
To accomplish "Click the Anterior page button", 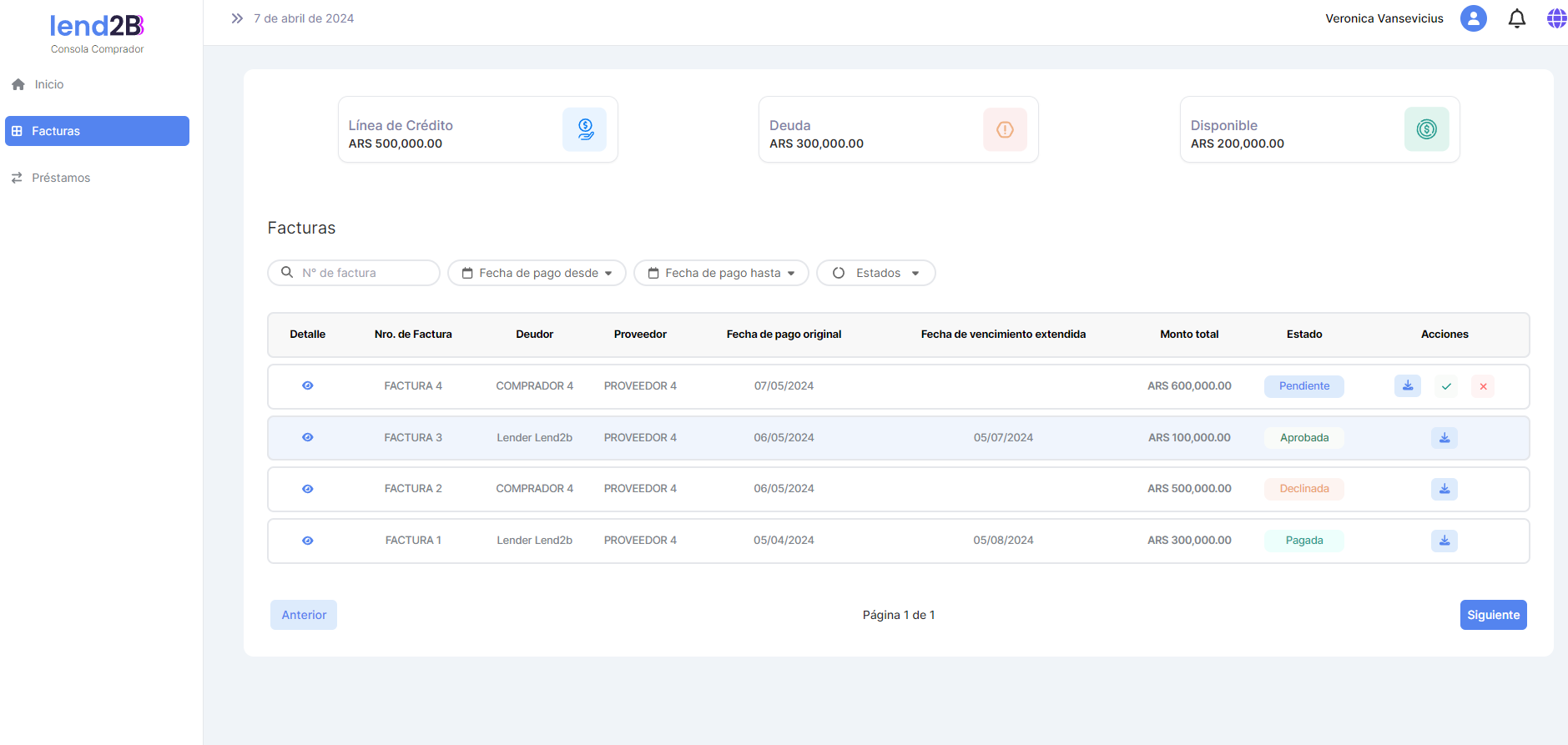I will (304, 615).
